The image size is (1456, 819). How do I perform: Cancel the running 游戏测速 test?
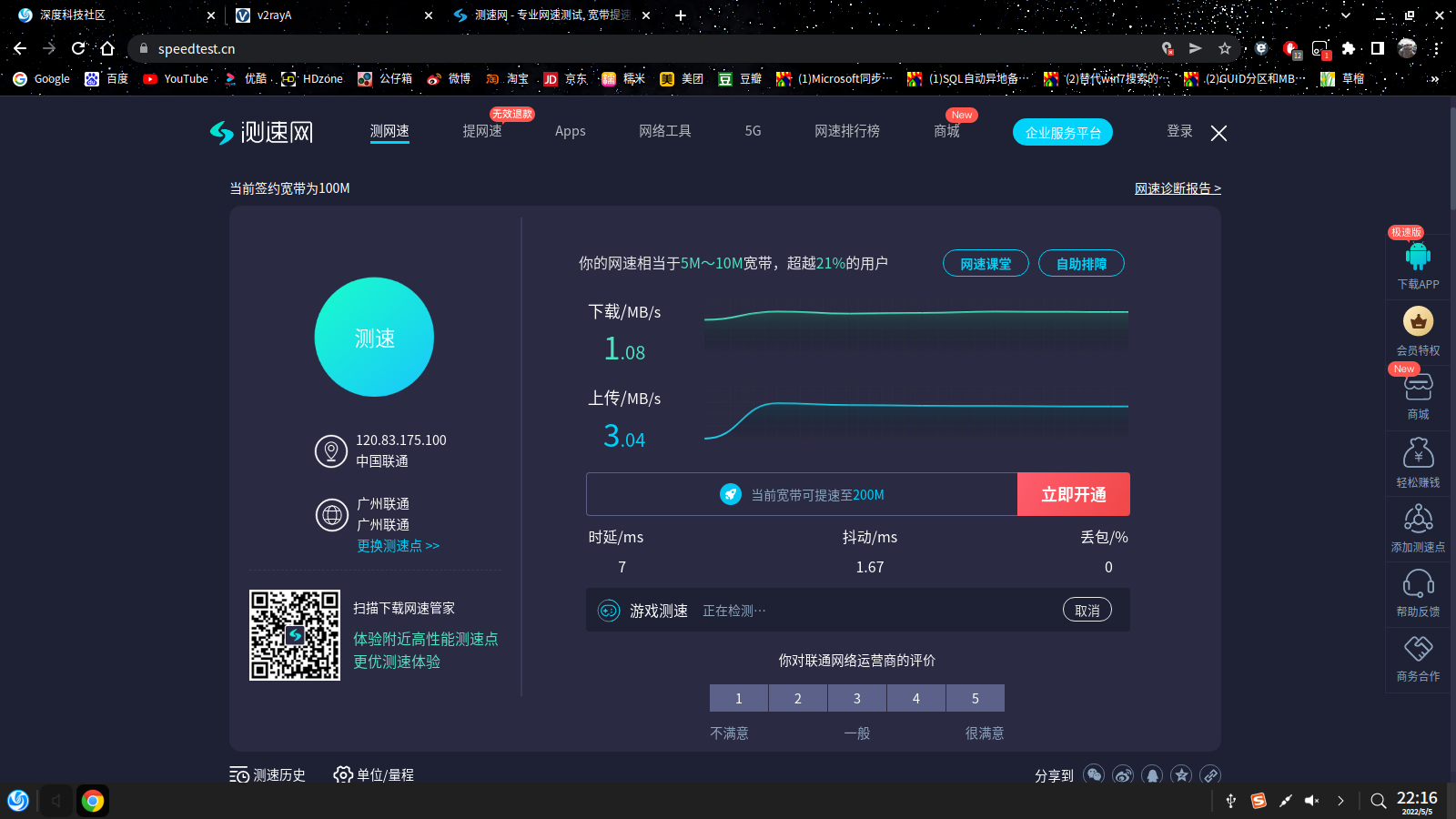click(x=1087, y=610)
